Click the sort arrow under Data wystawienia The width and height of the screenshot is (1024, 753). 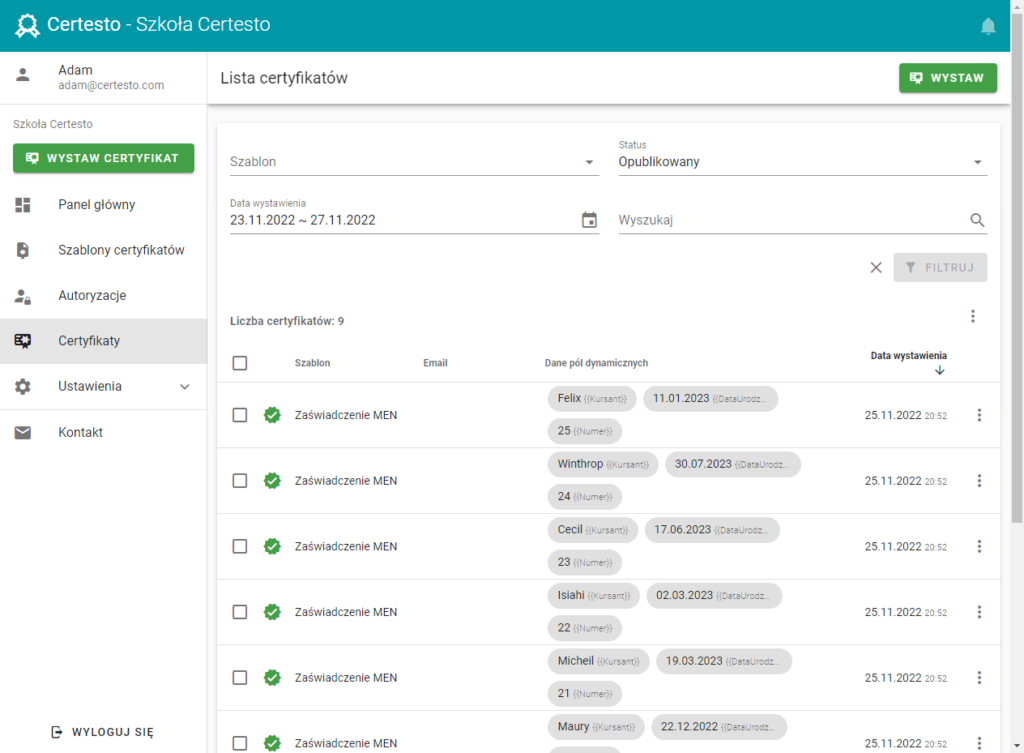coord(940,370)
